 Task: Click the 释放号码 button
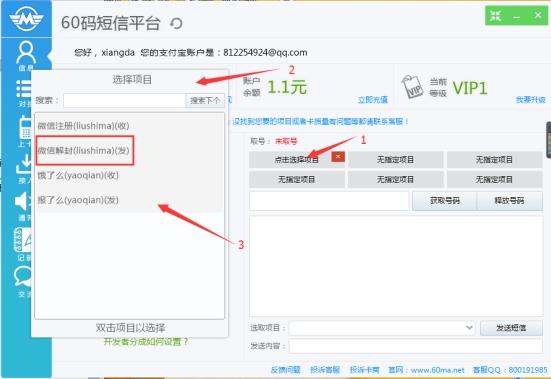(x=509, y=201)
